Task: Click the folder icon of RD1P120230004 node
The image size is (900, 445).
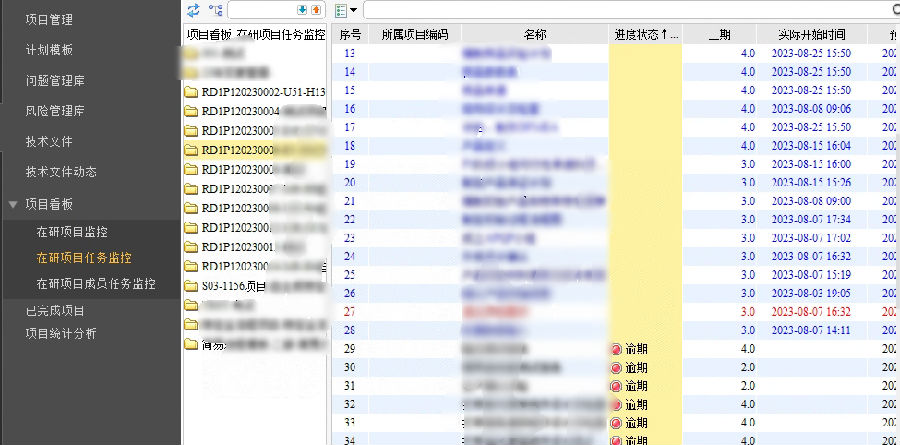Action: tap(191, 111)
